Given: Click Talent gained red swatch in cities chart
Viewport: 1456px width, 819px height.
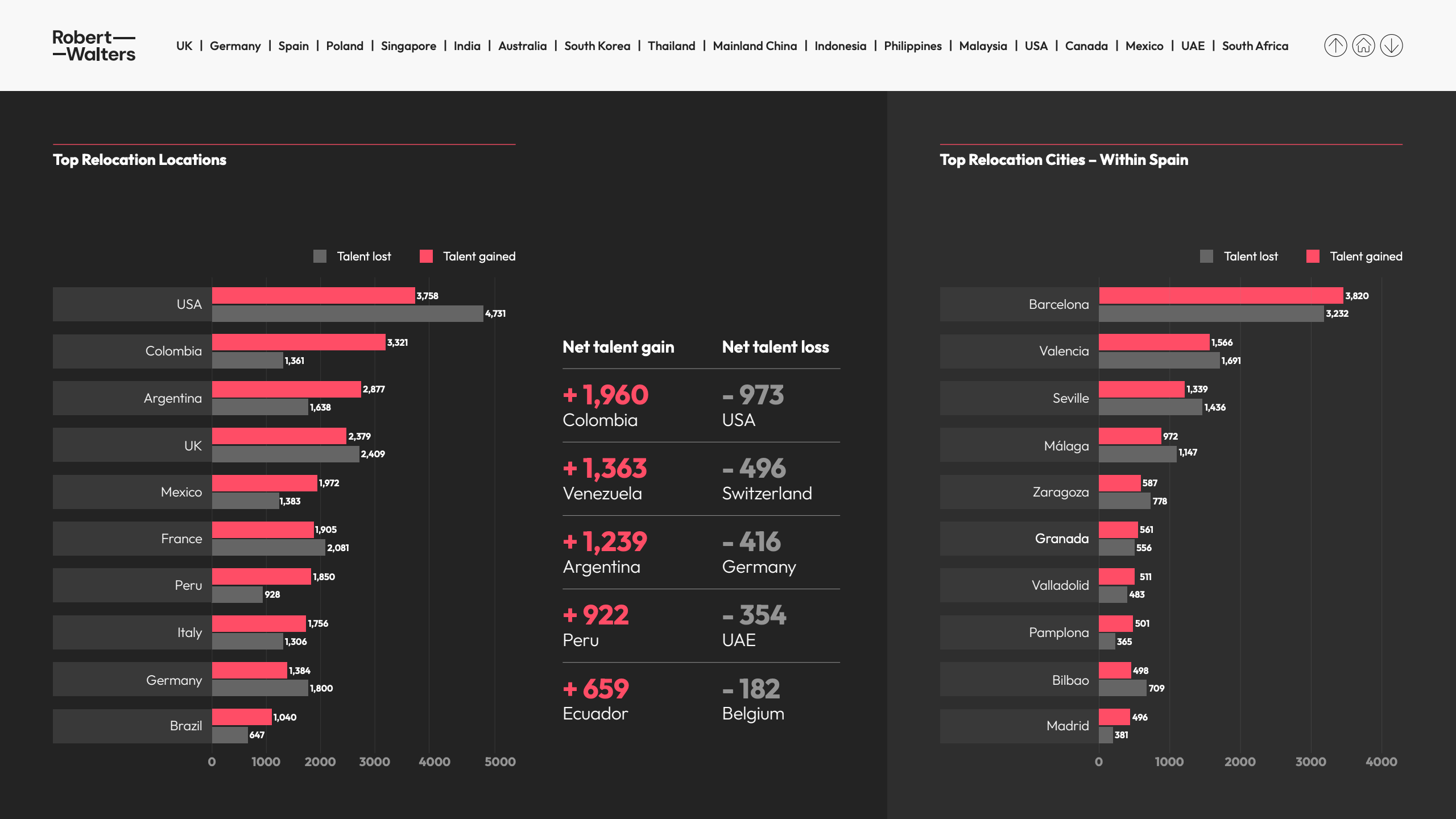Looking at the screenshot, I should click(1313, 257).
